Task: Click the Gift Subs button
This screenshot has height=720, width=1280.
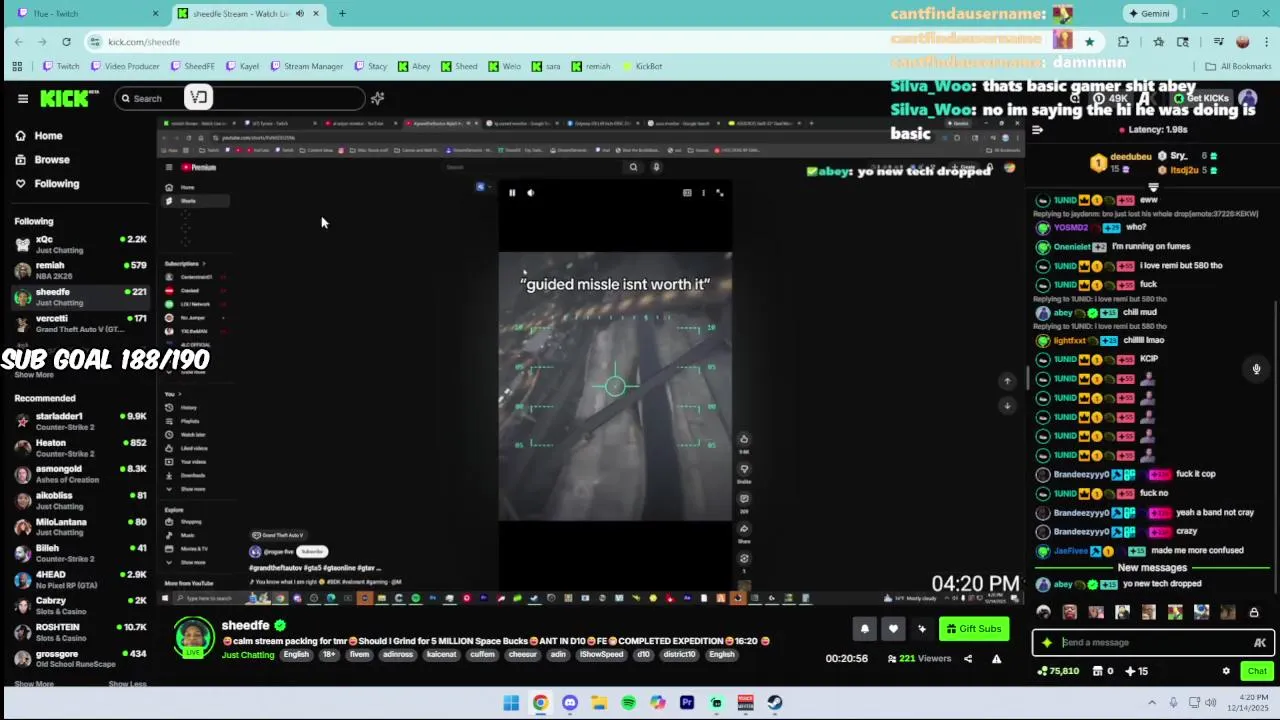Action: pos(973,629)
